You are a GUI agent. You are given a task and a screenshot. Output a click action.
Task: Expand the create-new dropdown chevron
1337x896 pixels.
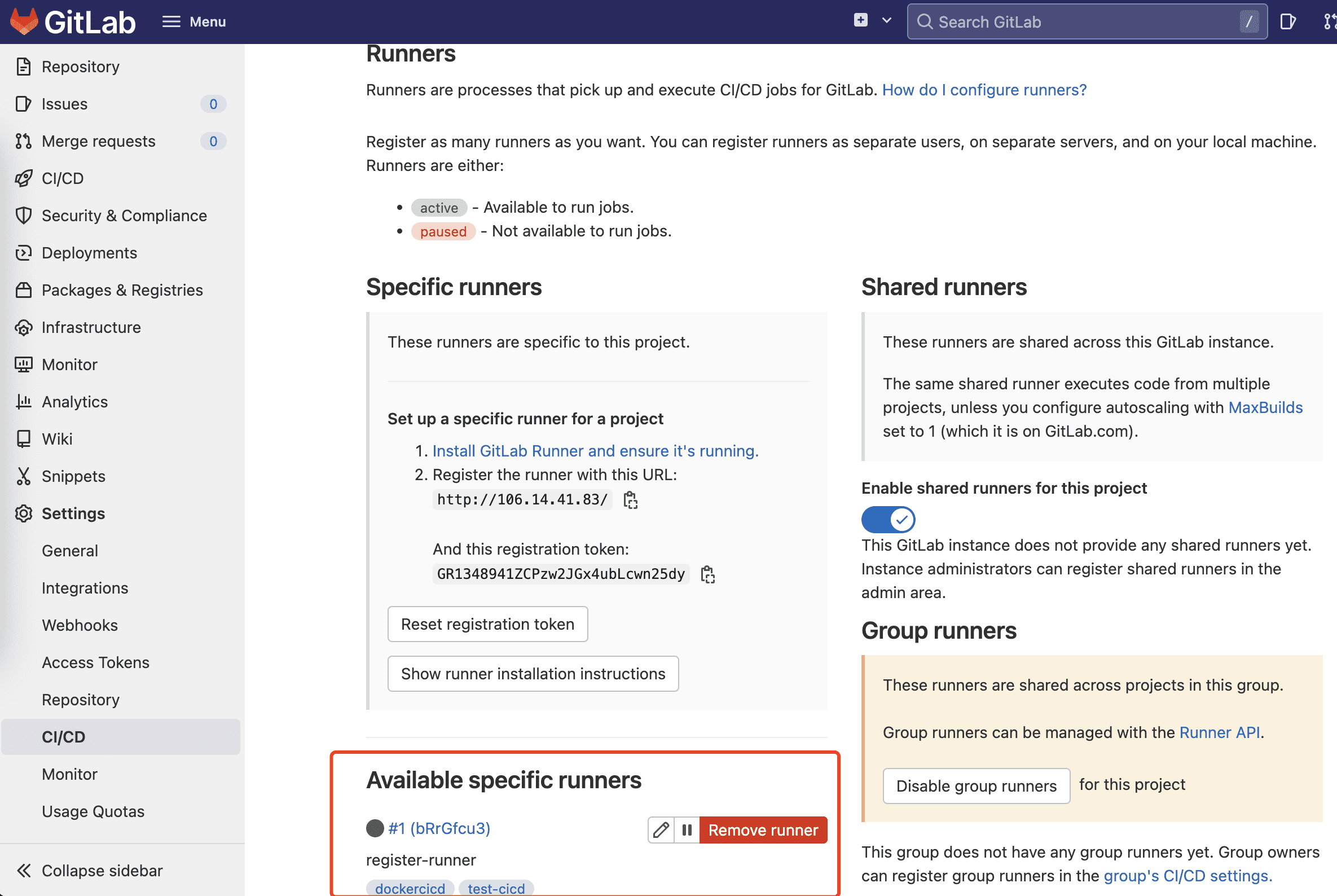point(887,20)
